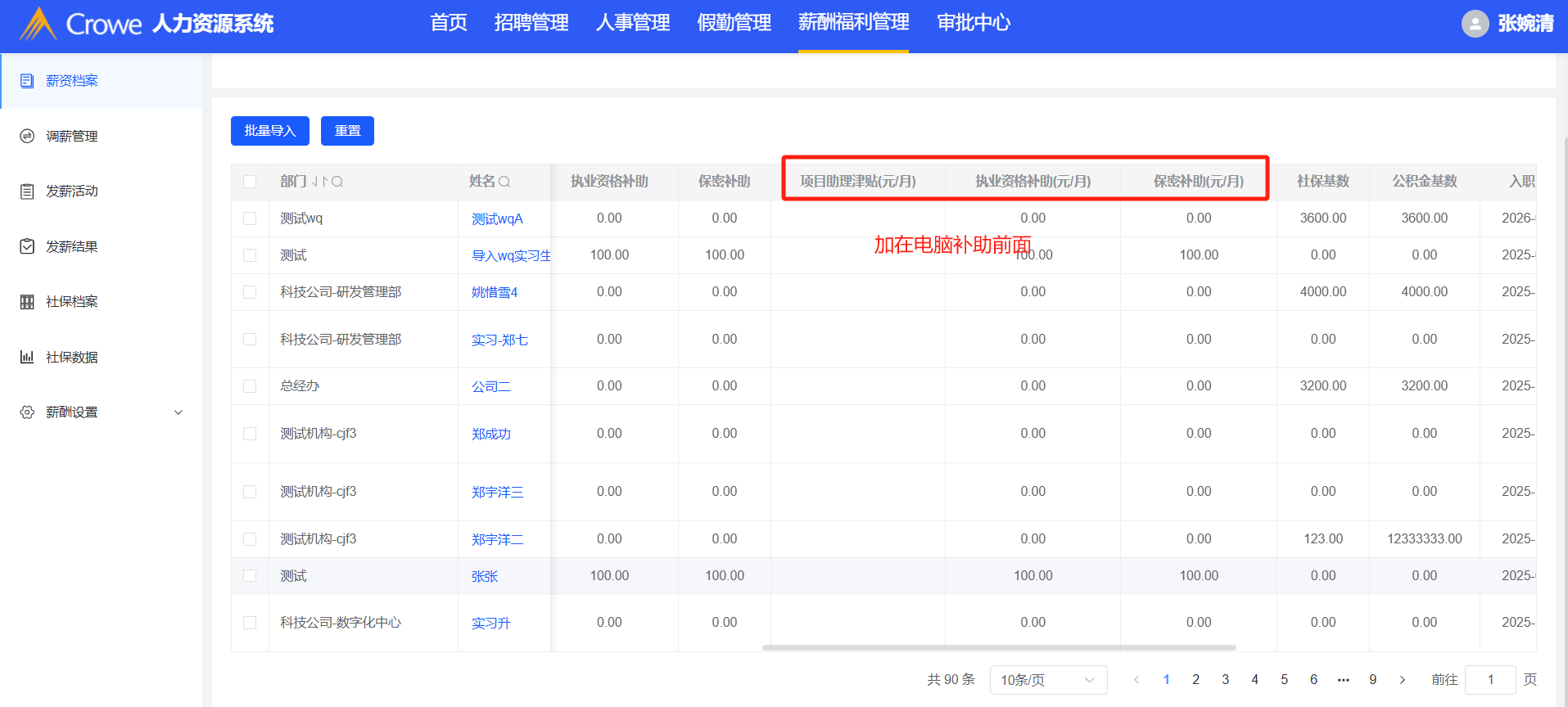Click the 发薪结果 sidebar icon
Viewport: 1568px width, 707px height.
[27, 246]
